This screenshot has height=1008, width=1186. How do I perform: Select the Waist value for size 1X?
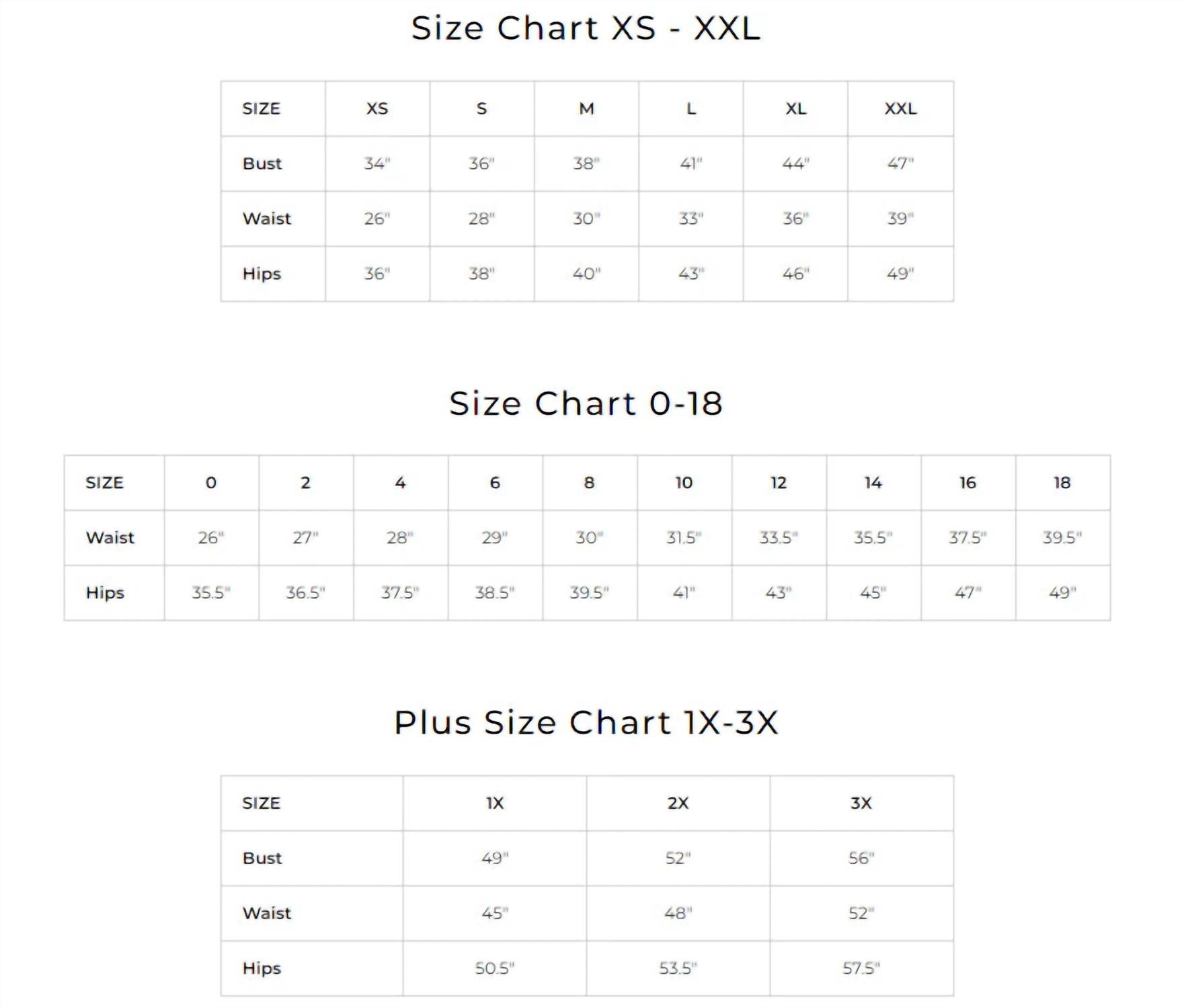(x=495, y=914)
